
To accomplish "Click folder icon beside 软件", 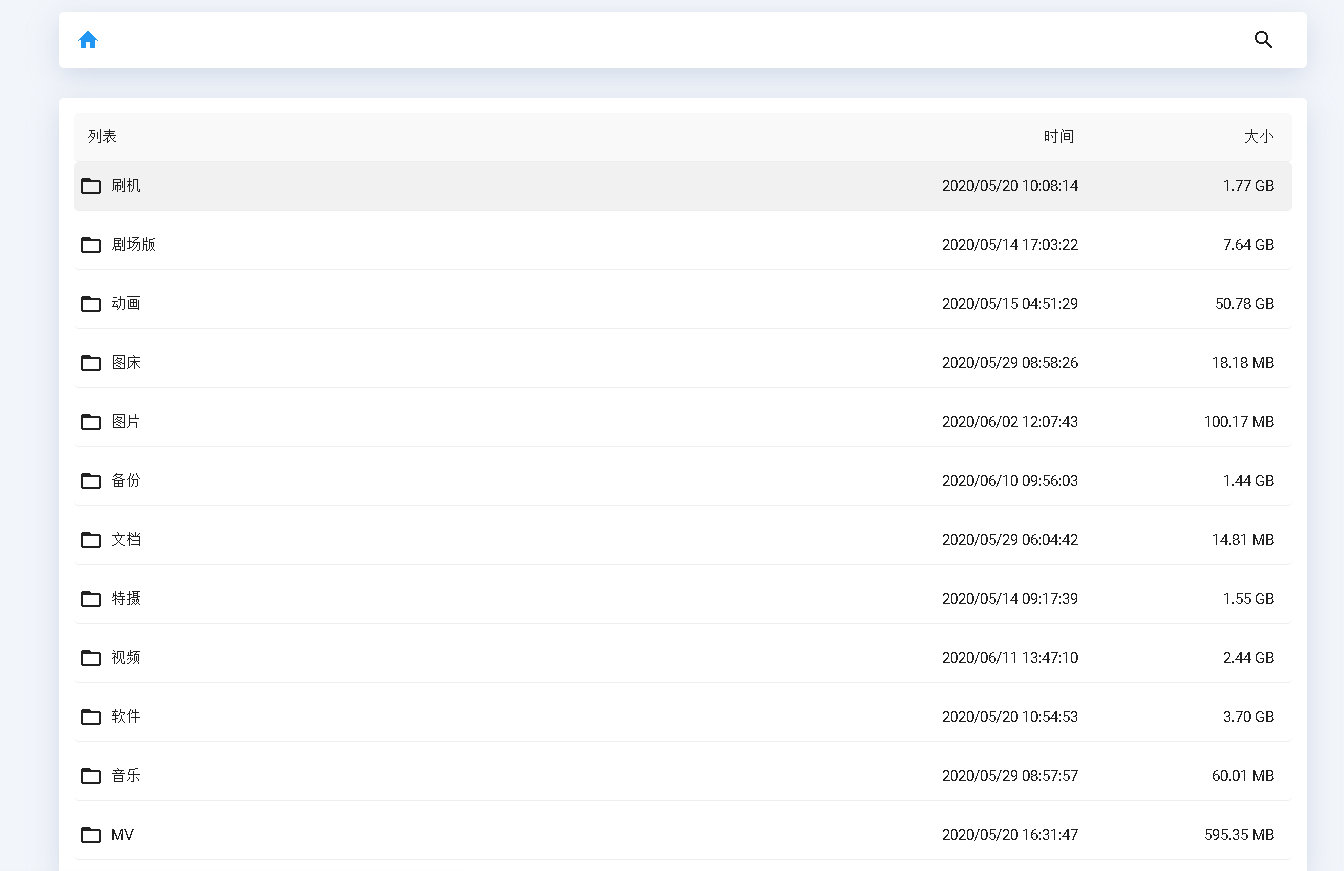I will (91, 717).
